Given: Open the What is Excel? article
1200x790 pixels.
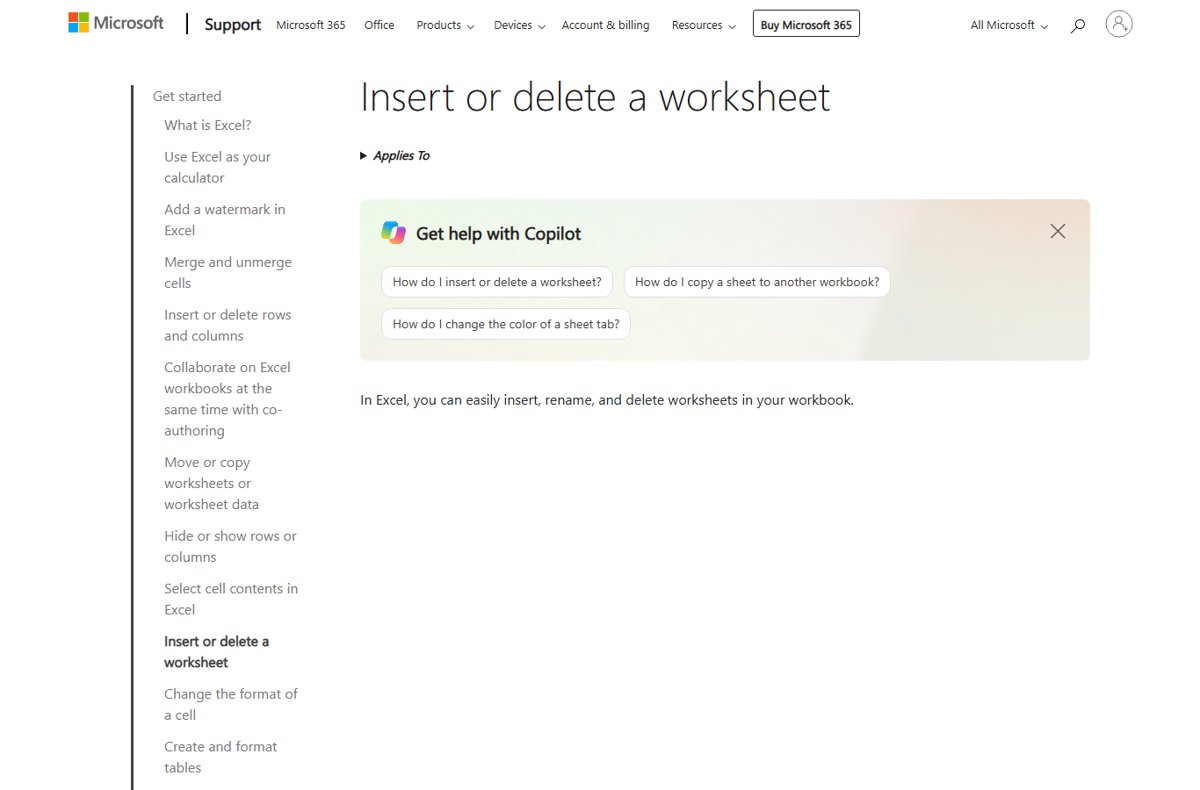Looking at the screenshot, I should [208, 125].
